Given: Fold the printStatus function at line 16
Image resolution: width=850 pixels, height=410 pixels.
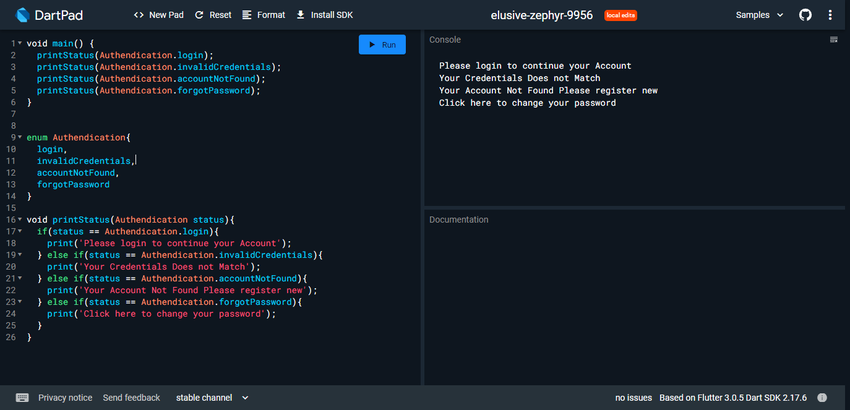Looking at the screenshot, I should pyautogui.click(x=19, y=219).
